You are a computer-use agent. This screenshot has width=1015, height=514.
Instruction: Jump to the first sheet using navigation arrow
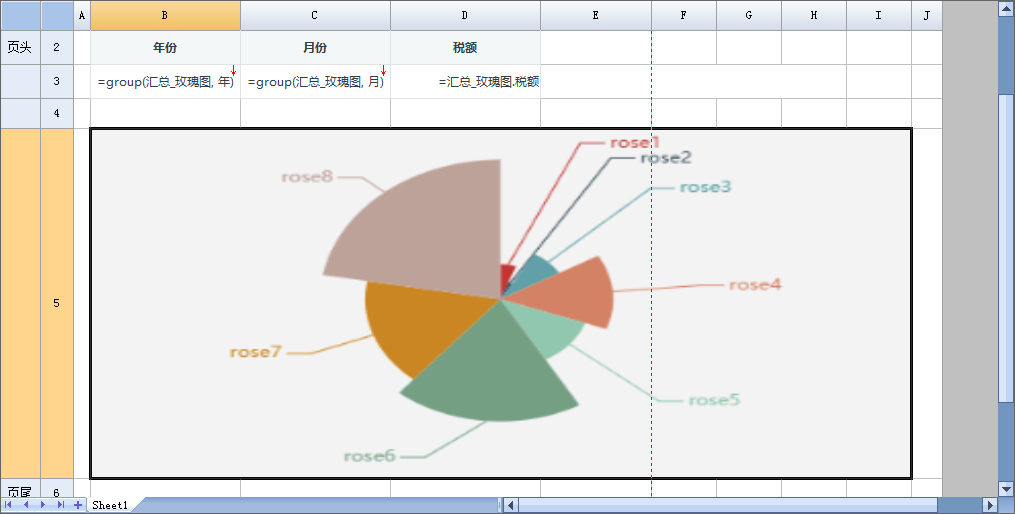point(10,505)
